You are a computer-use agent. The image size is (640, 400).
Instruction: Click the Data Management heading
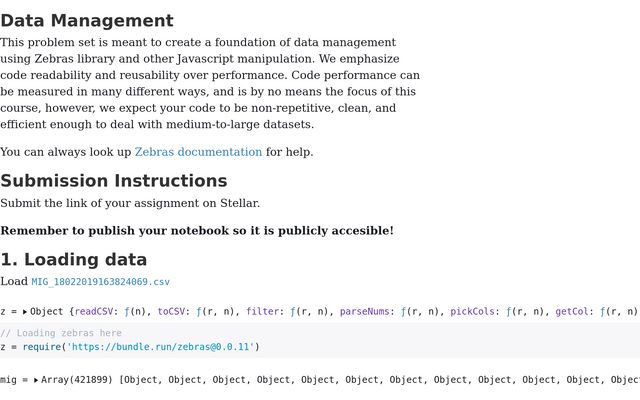(87, 21)
